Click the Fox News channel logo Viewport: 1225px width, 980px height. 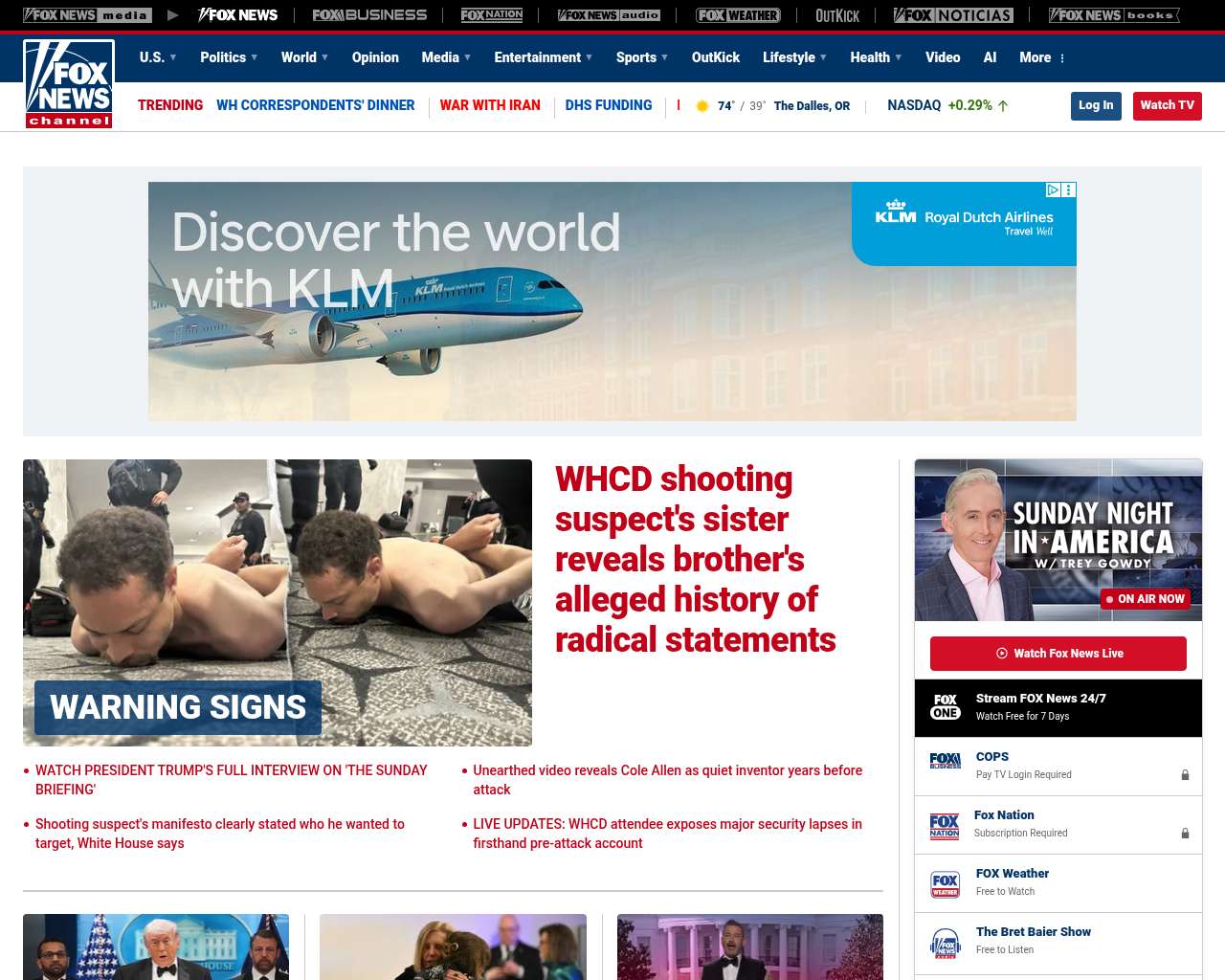tap(69, 84)
